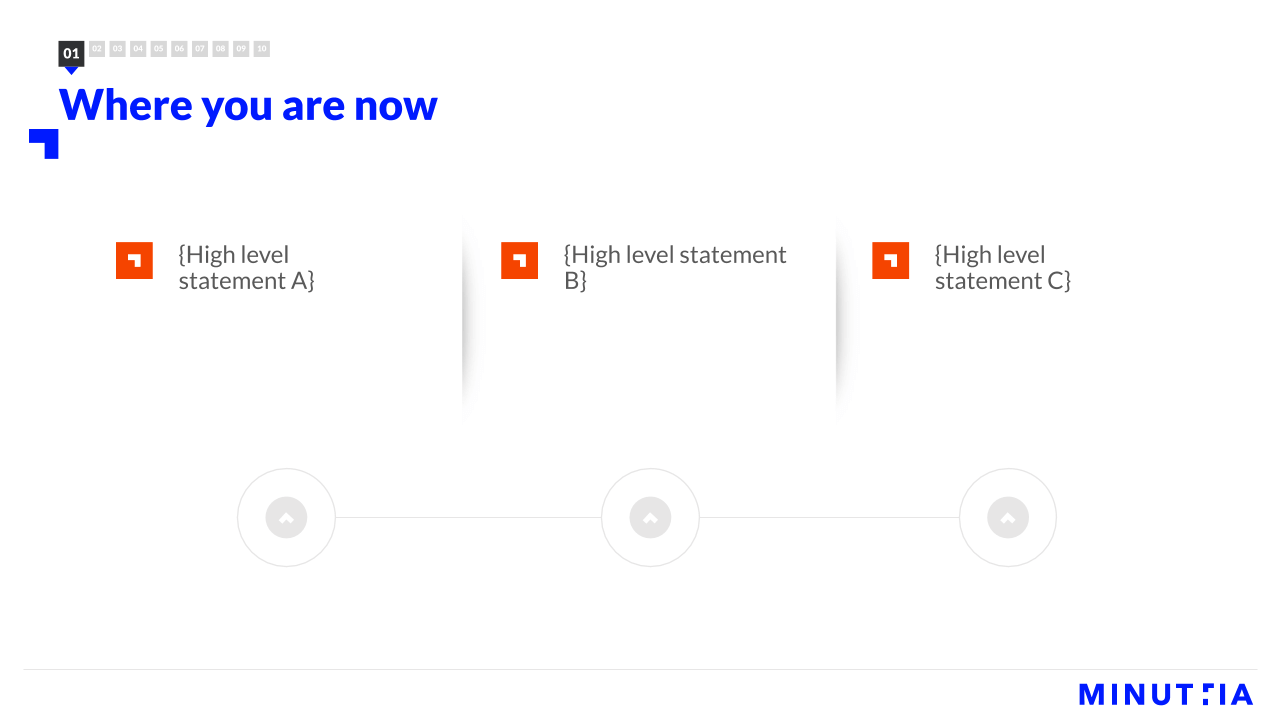
Task: Select the High level statement B text
Action: coord(675,268)
